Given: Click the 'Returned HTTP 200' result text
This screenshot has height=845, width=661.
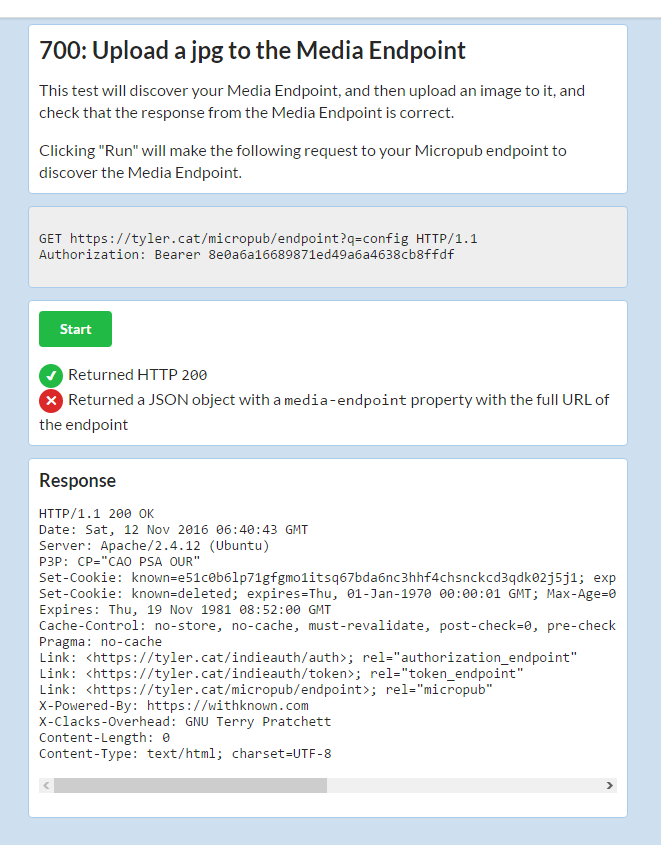Looking at the screenshot, I should [x=137, y=375].
